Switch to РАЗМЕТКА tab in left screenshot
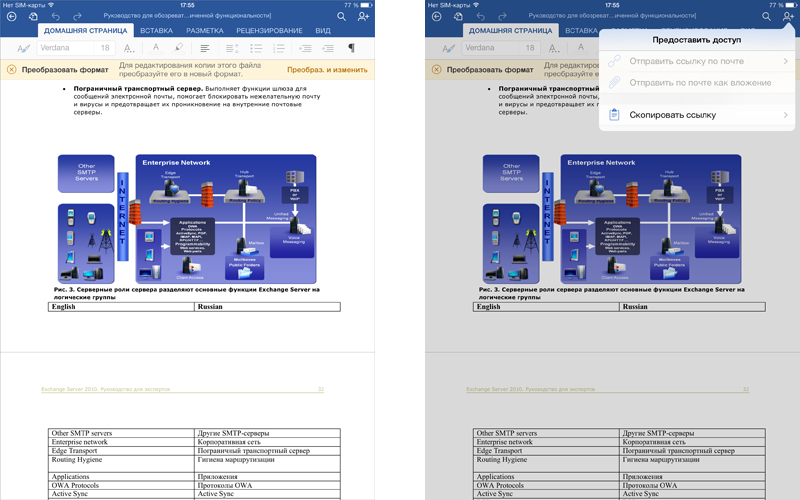800x500 pixels. [x=205, y=31]
